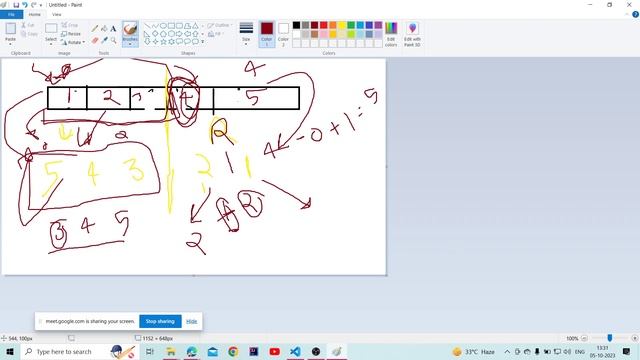640x360 pixels.
Task: Activate Color 2 background selector
Action: [x=283, y=34]
